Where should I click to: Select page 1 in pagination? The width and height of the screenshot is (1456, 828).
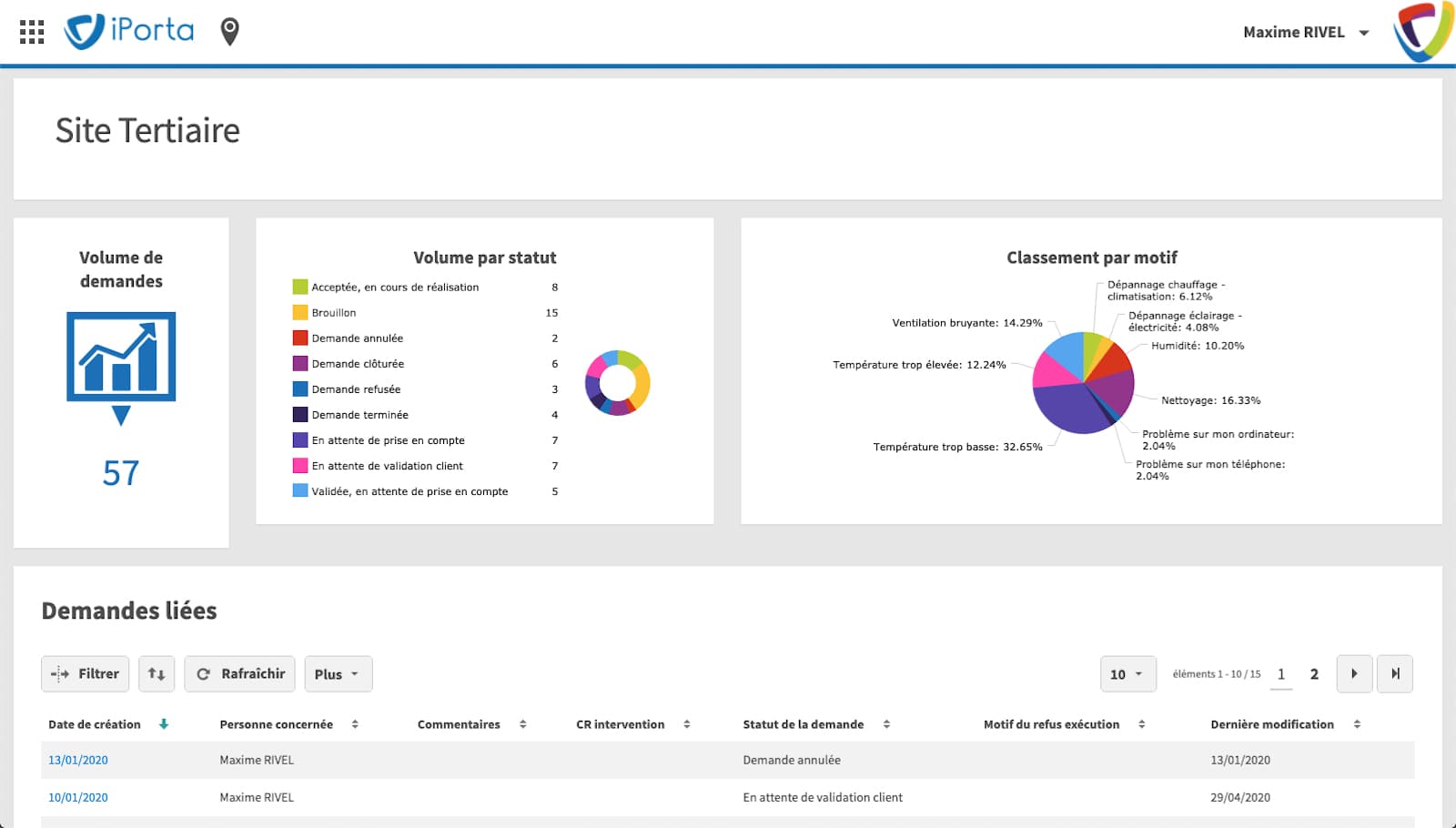point(1281,674)
